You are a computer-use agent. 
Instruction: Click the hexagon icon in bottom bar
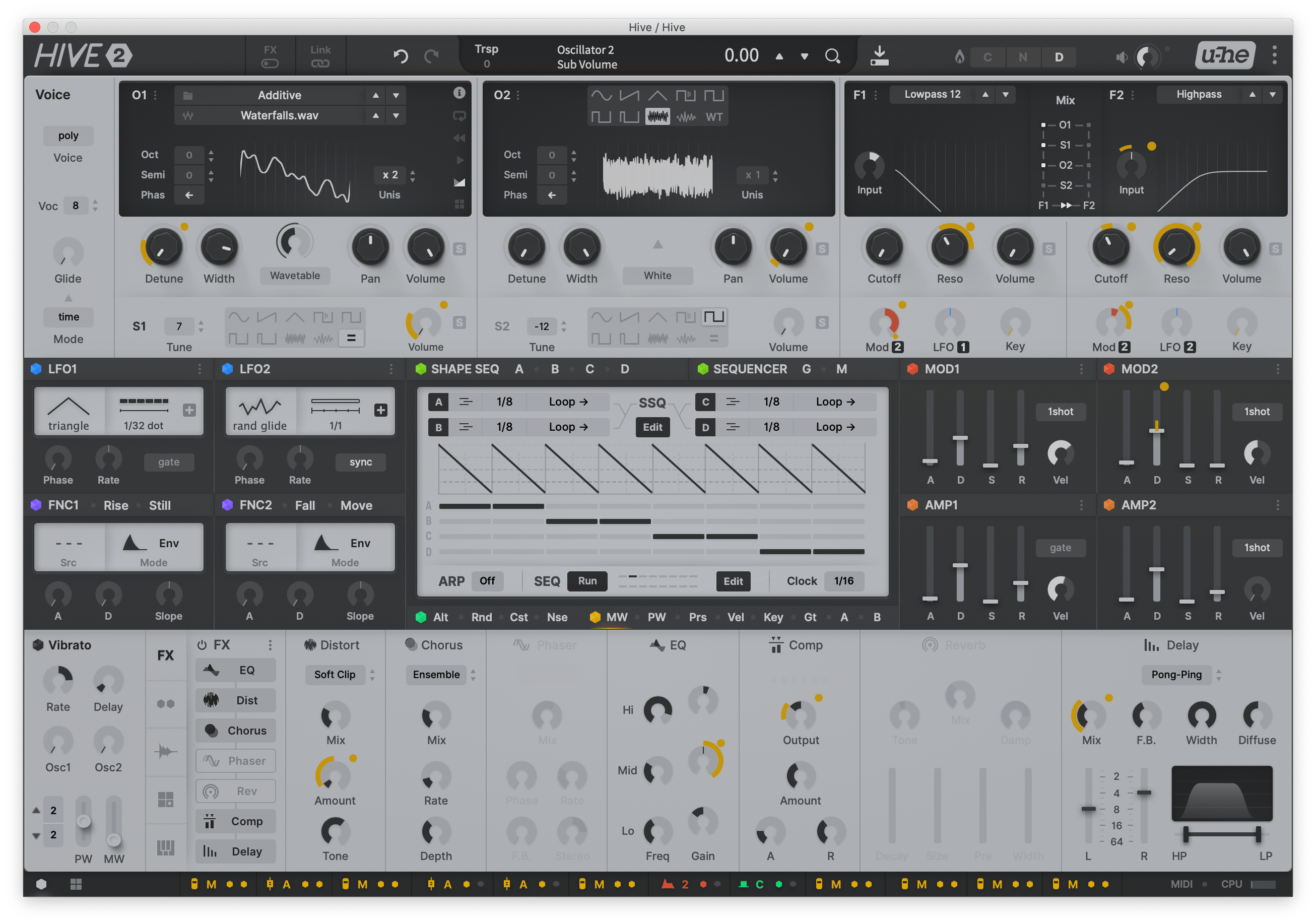(x=41, y=884)
